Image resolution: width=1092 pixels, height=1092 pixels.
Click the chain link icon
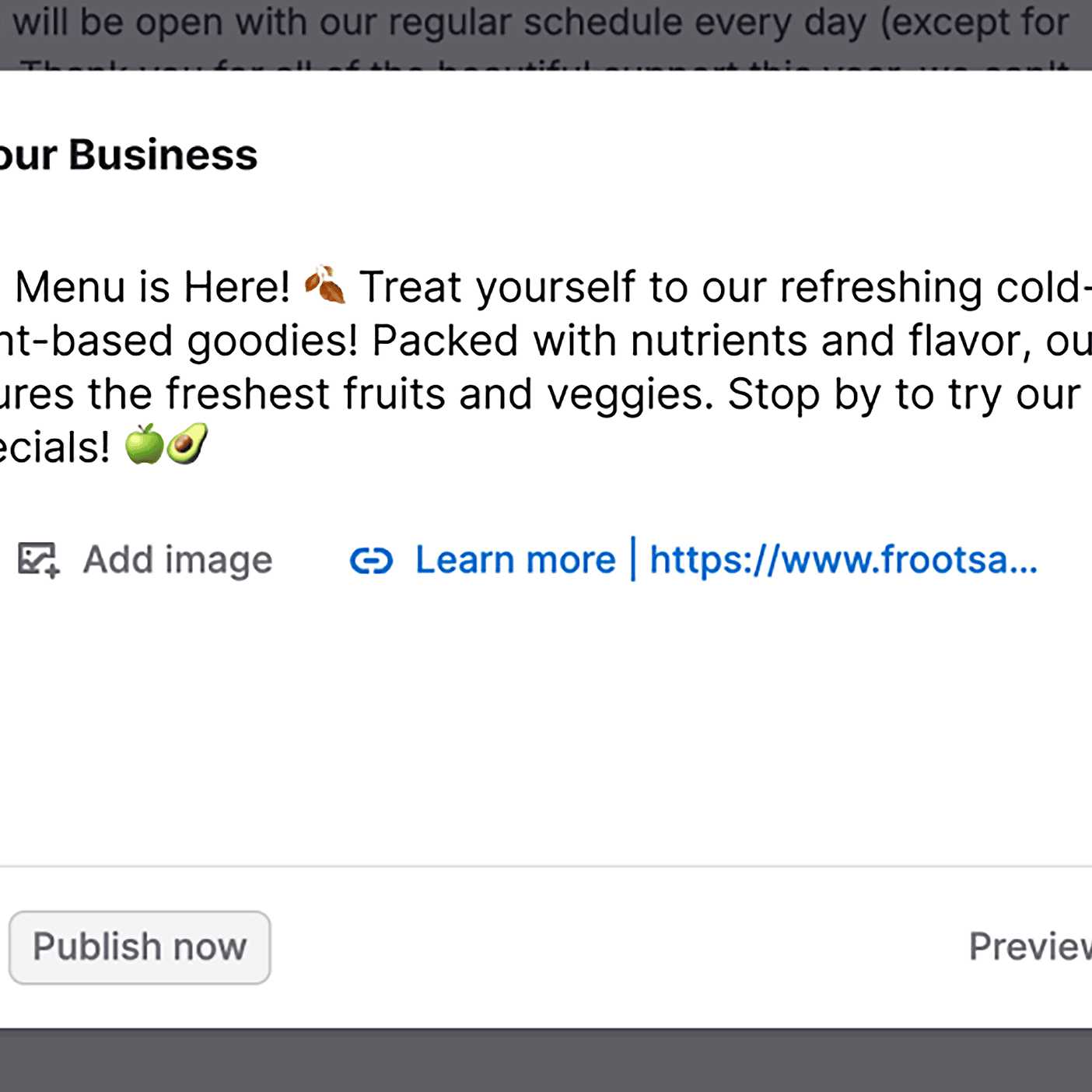371,560
